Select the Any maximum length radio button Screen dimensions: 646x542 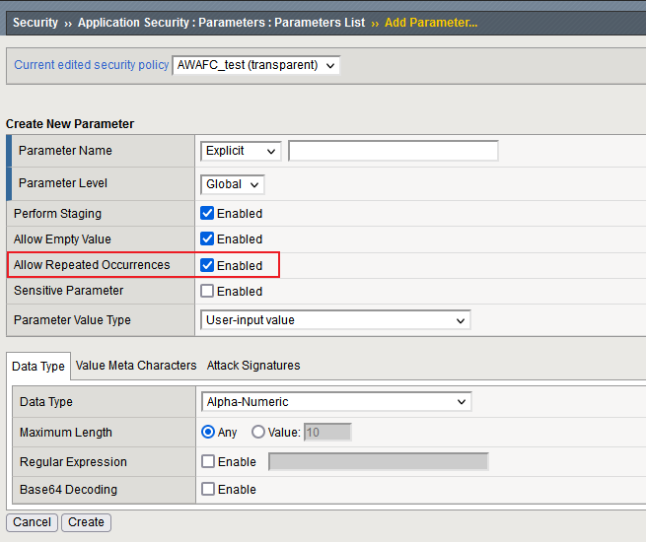[x=208, y=432]
